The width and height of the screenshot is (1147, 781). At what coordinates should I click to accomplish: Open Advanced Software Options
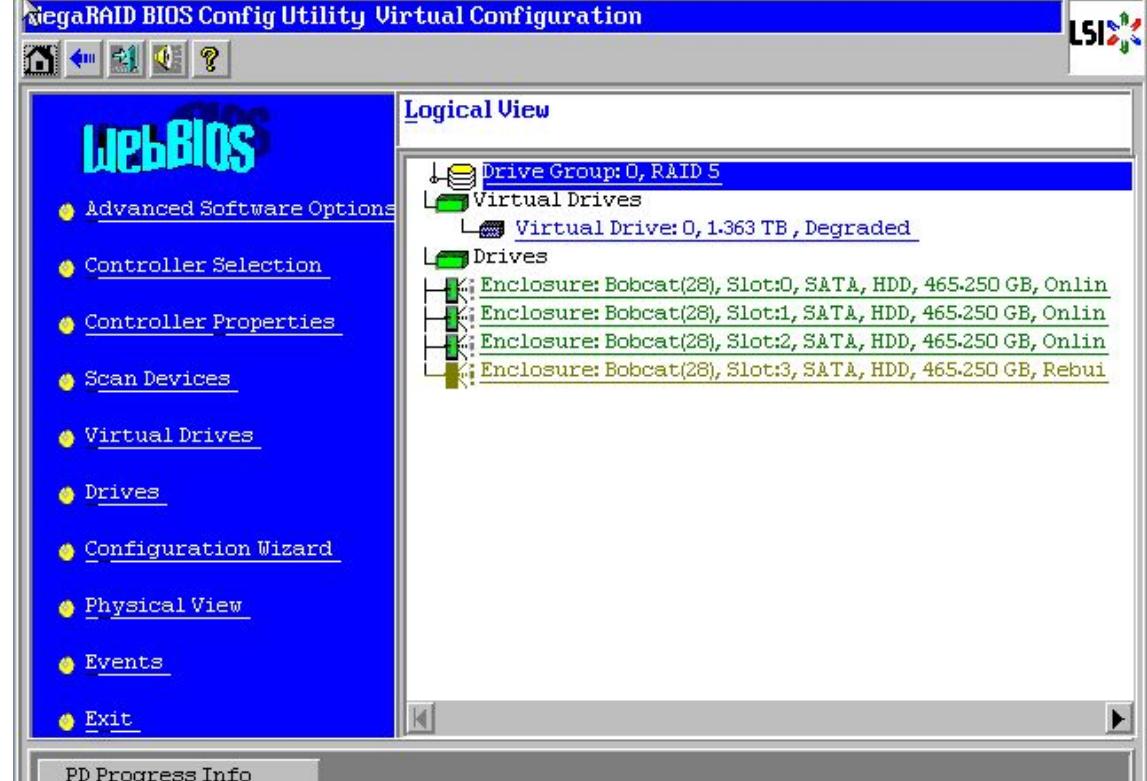coord(240,209)
